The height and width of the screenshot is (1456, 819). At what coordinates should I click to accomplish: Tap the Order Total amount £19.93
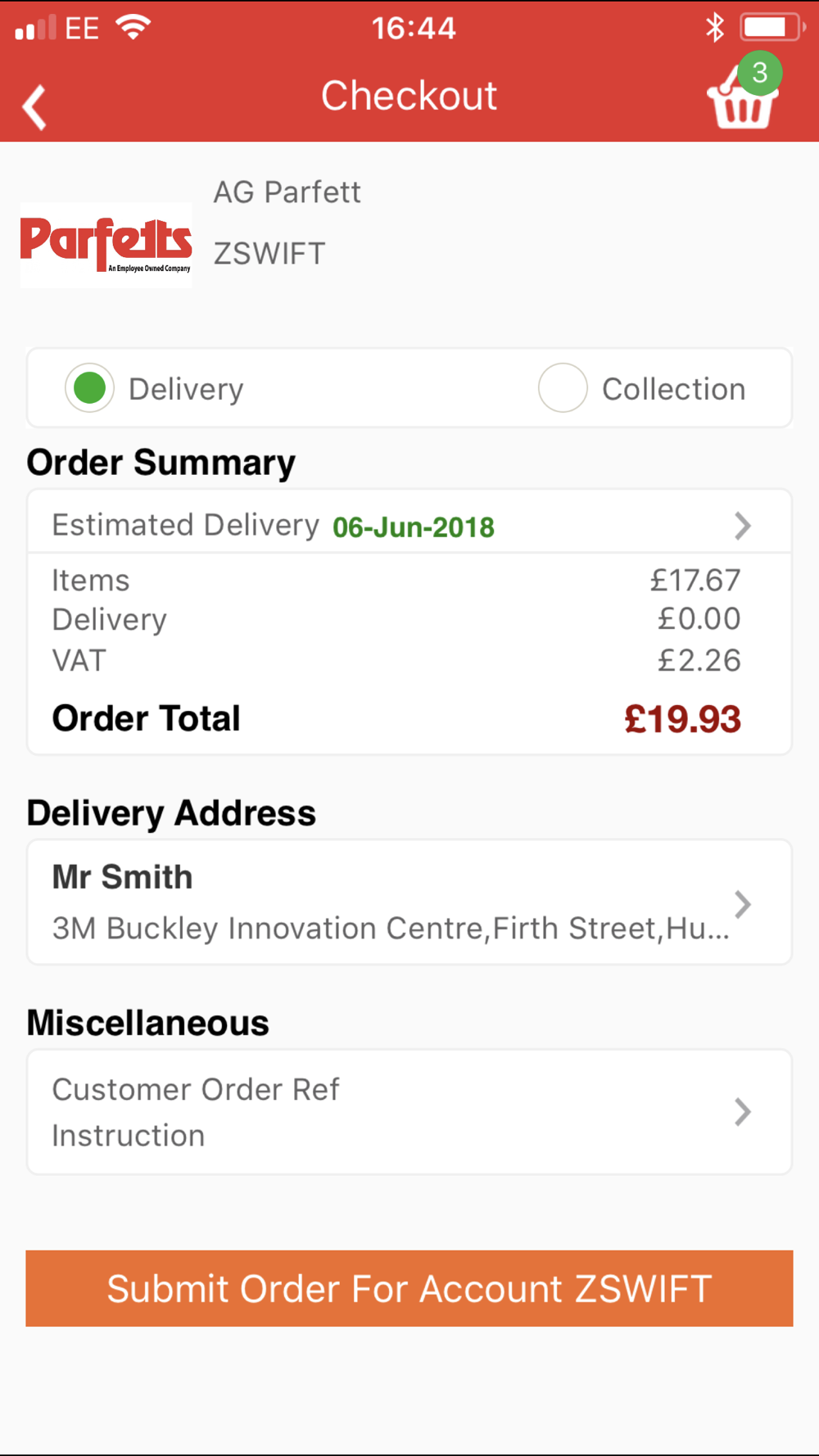pyautogui.click(x=682, y=720)
